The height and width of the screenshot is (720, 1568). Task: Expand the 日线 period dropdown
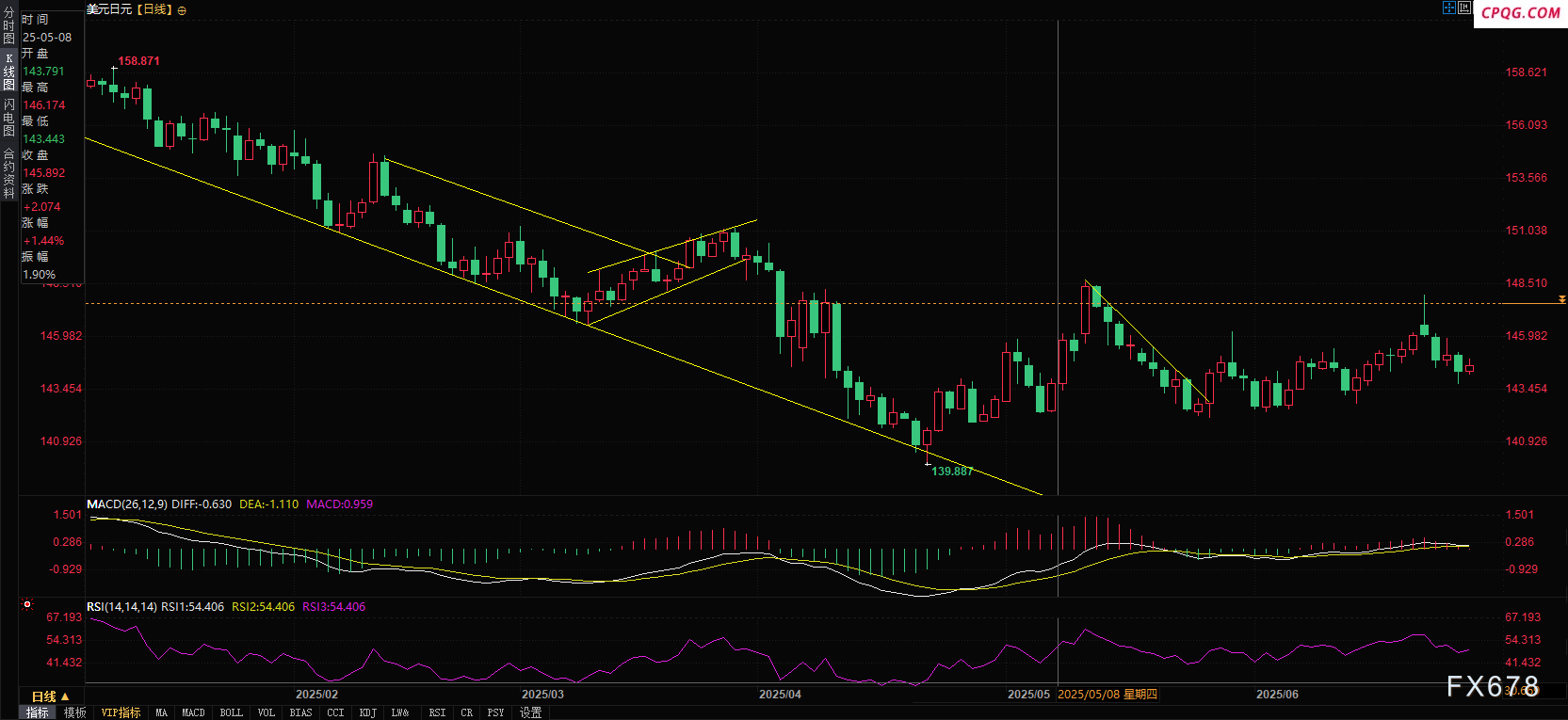pos(51,696)
